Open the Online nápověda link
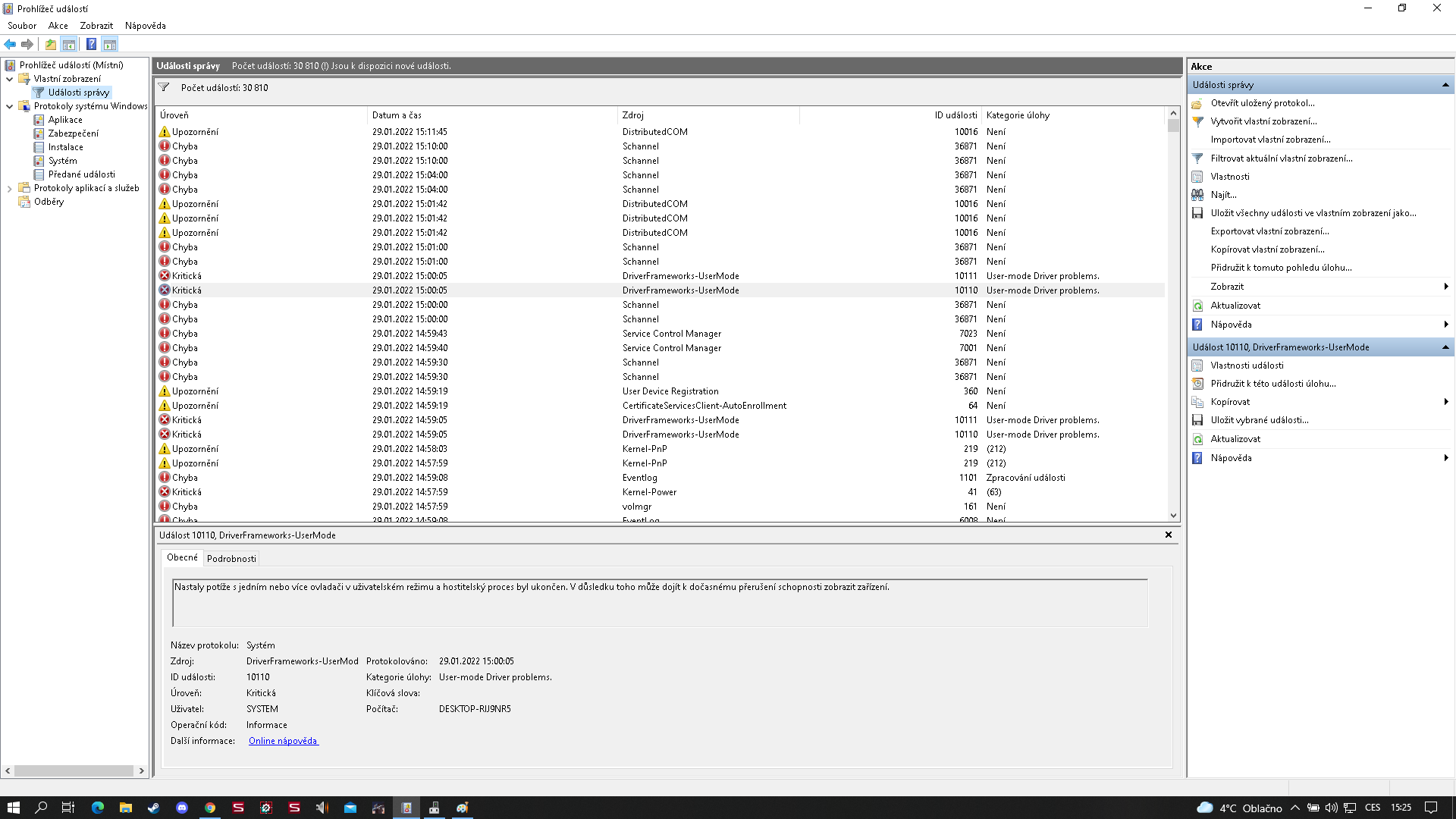 (x=283, y=741)
